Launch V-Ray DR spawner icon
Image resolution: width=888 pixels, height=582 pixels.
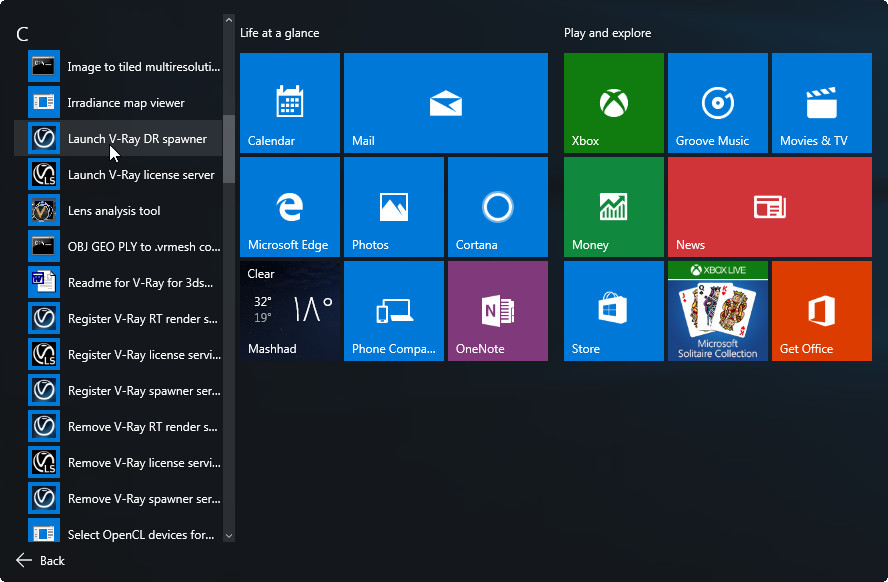[x=44, y=138]
